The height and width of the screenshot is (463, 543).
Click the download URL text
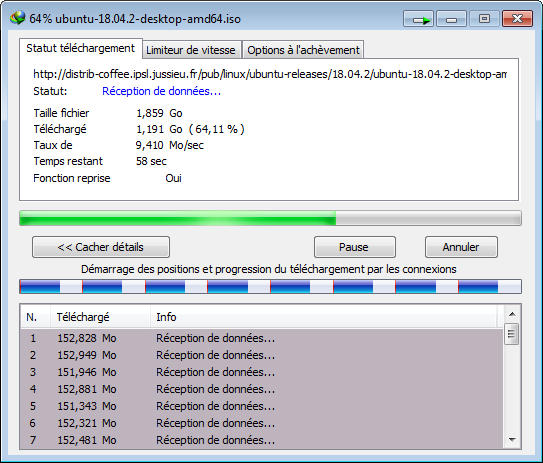point(270,74)
